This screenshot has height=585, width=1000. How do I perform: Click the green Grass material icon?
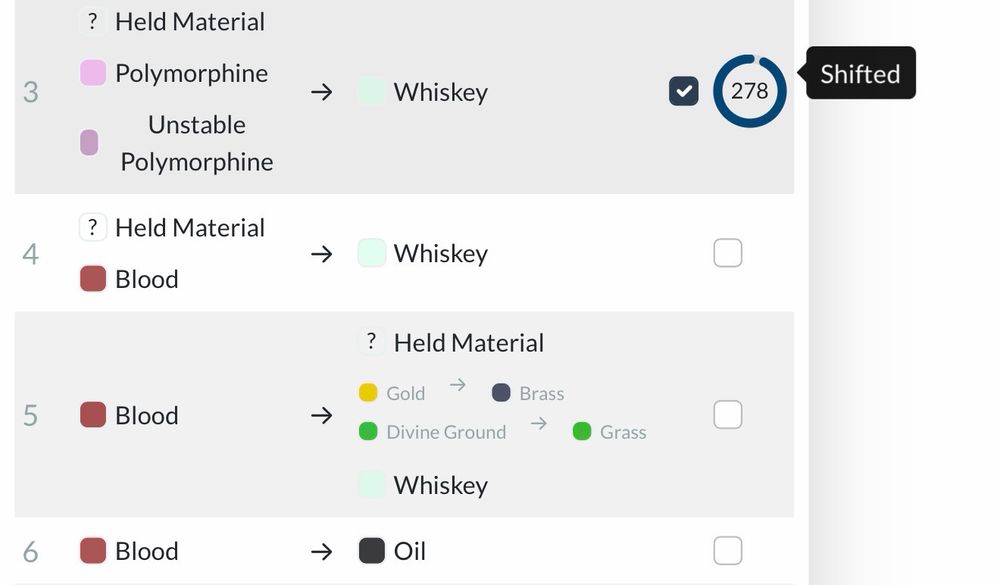581,432
